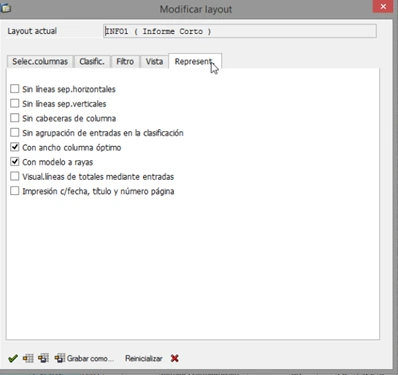Select the Represent. tab
Screen dimensions: 398x375
[x=195, y=61]
